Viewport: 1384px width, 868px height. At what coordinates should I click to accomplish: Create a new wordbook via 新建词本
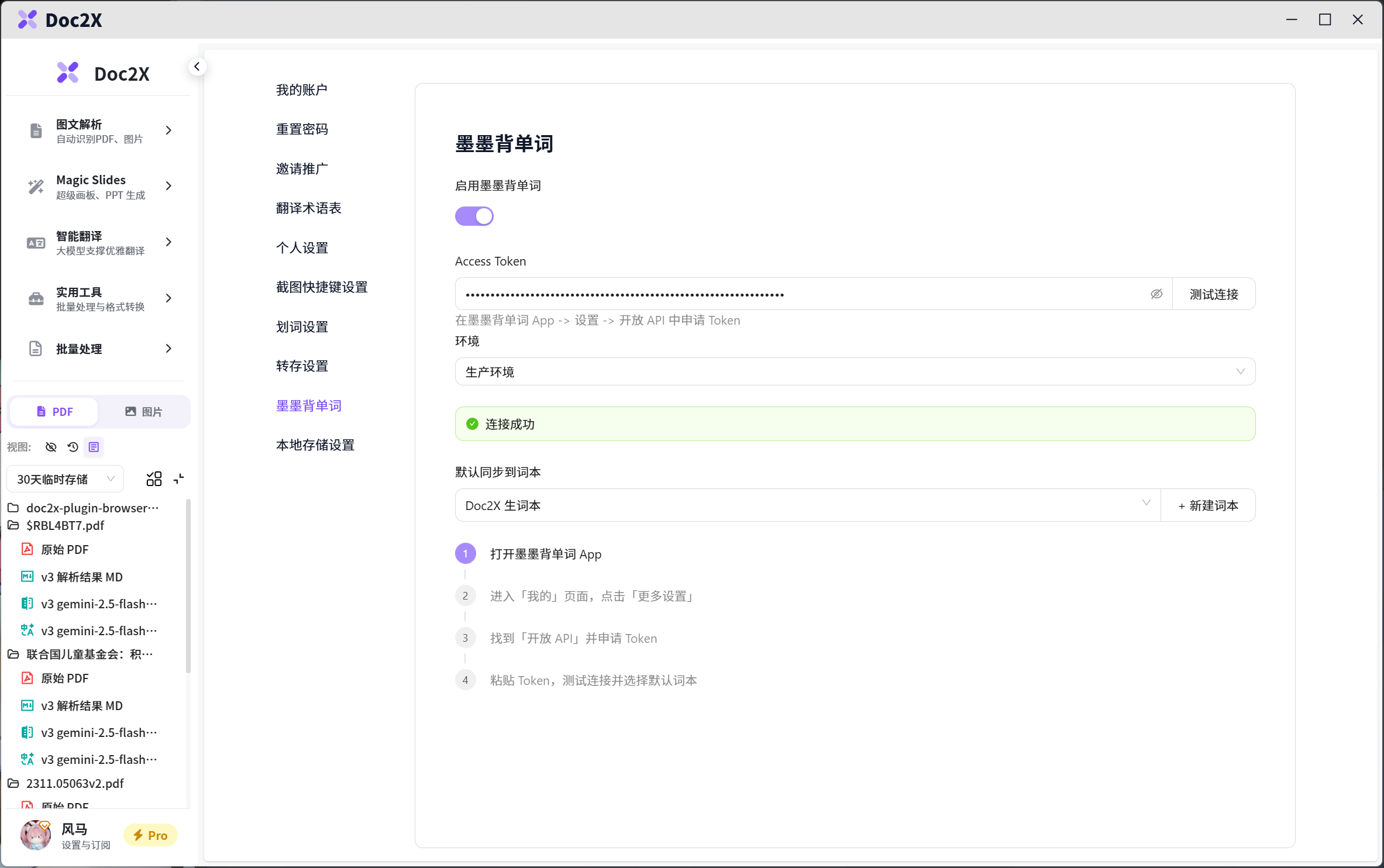(1207, 505)
